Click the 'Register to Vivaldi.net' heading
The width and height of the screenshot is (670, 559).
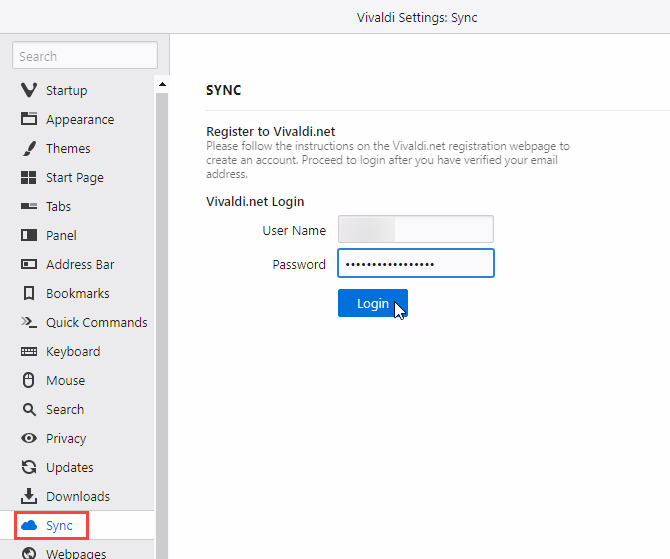pos(270,131)
